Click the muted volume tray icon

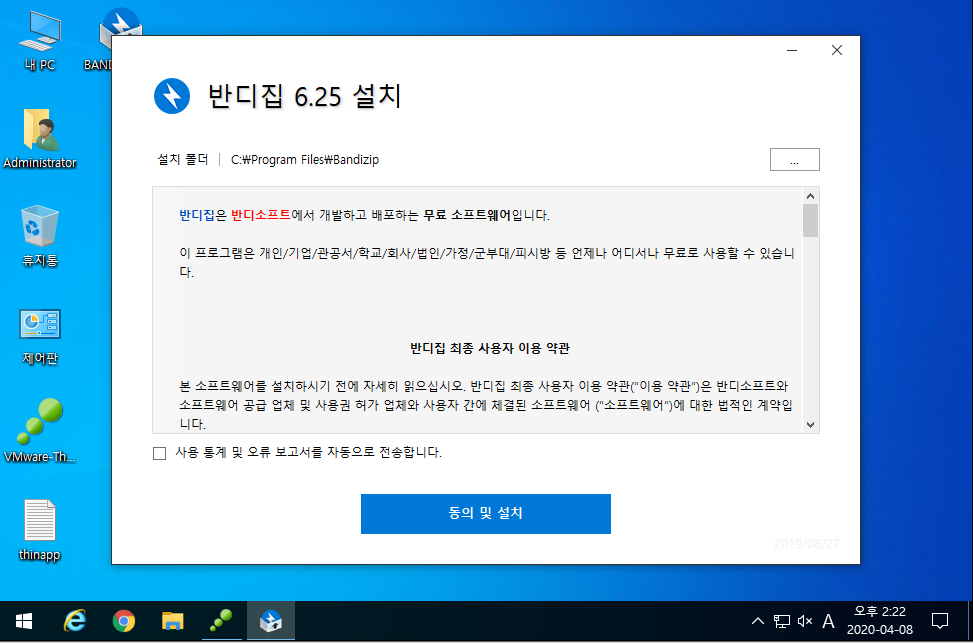[805, 621]
